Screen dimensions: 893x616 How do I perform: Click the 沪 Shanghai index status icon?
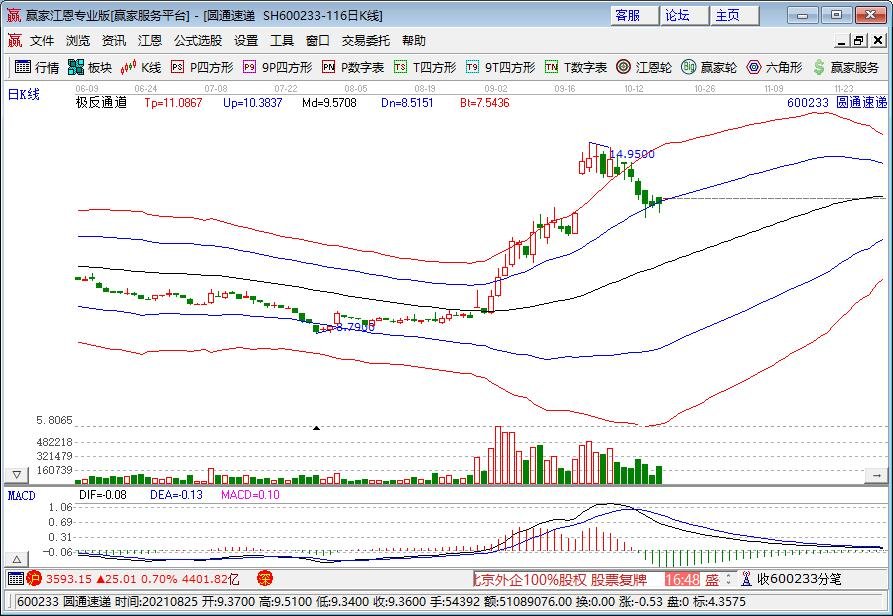34,579
